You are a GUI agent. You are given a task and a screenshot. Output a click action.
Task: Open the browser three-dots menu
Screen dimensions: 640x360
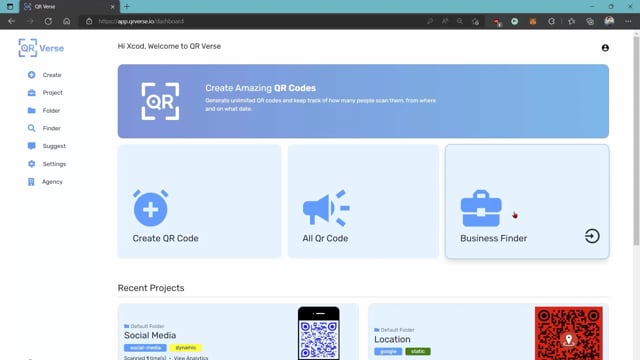point(628,21)
